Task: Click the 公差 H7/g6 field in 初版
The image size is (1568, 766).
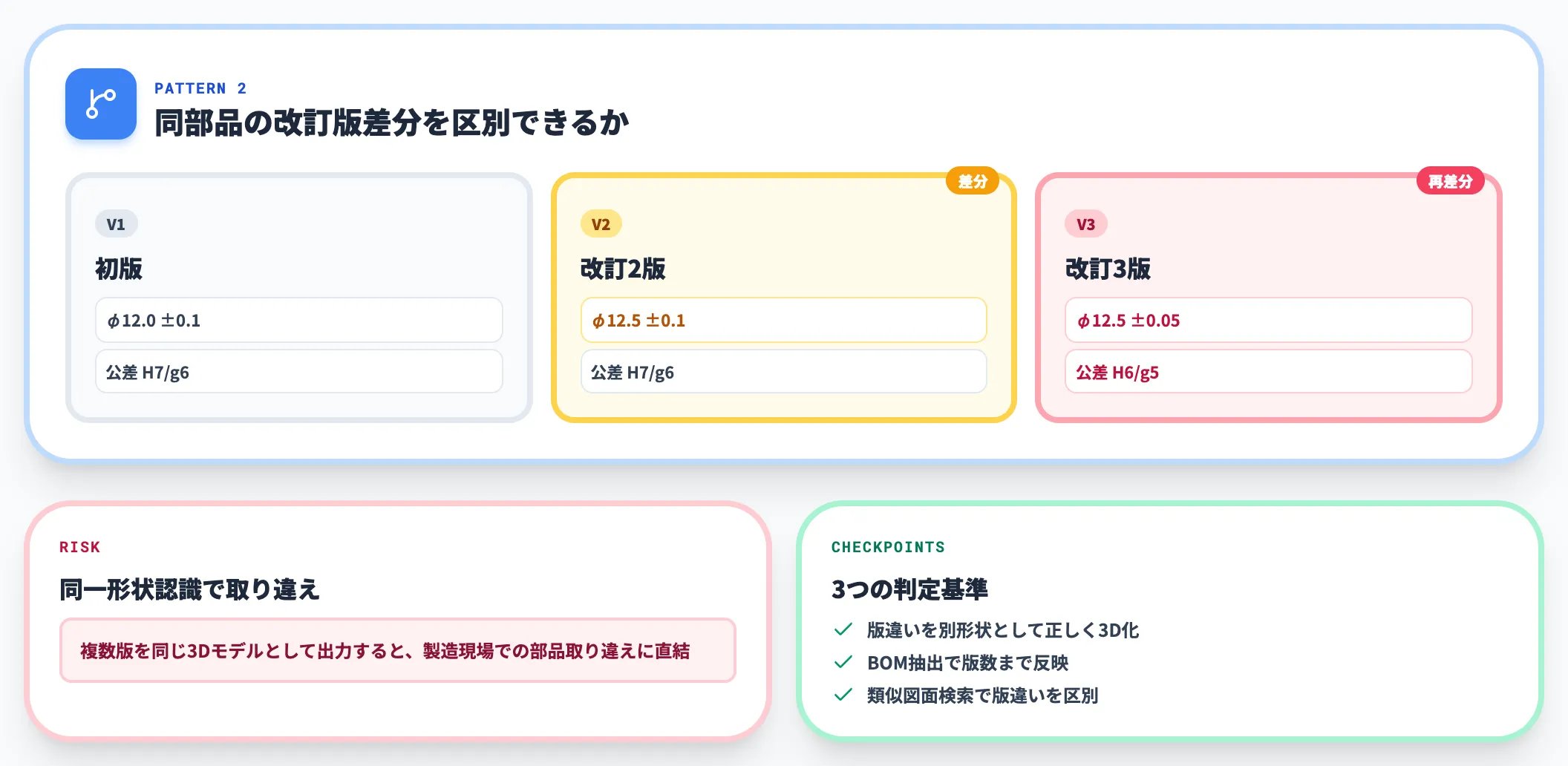Action: pos(299,372)
